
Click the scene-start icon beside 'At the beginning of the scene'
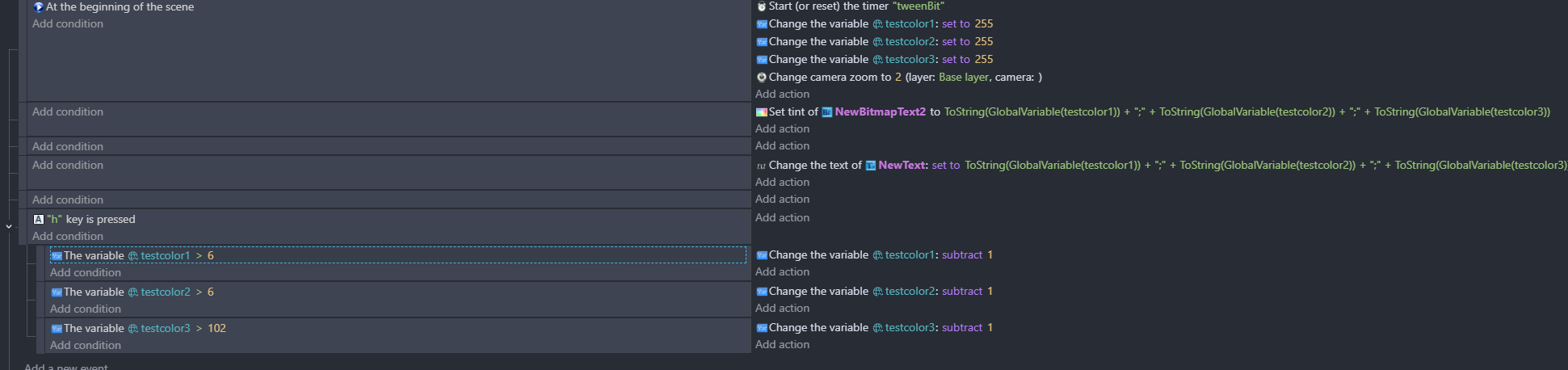(38, 6)
